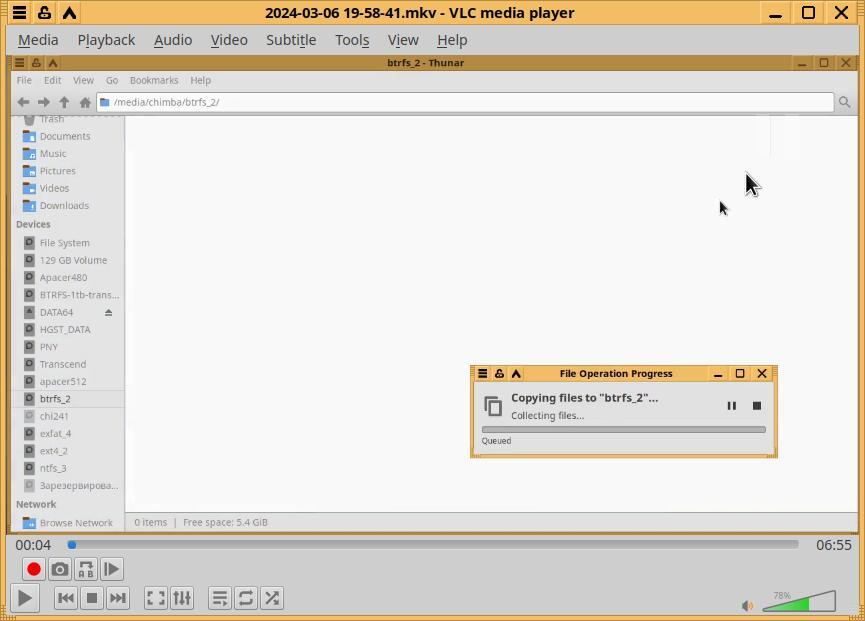Toggle A-B loop button in VLC
The image size is (865, 621).
pyautogui.click(x=86, y=569)
